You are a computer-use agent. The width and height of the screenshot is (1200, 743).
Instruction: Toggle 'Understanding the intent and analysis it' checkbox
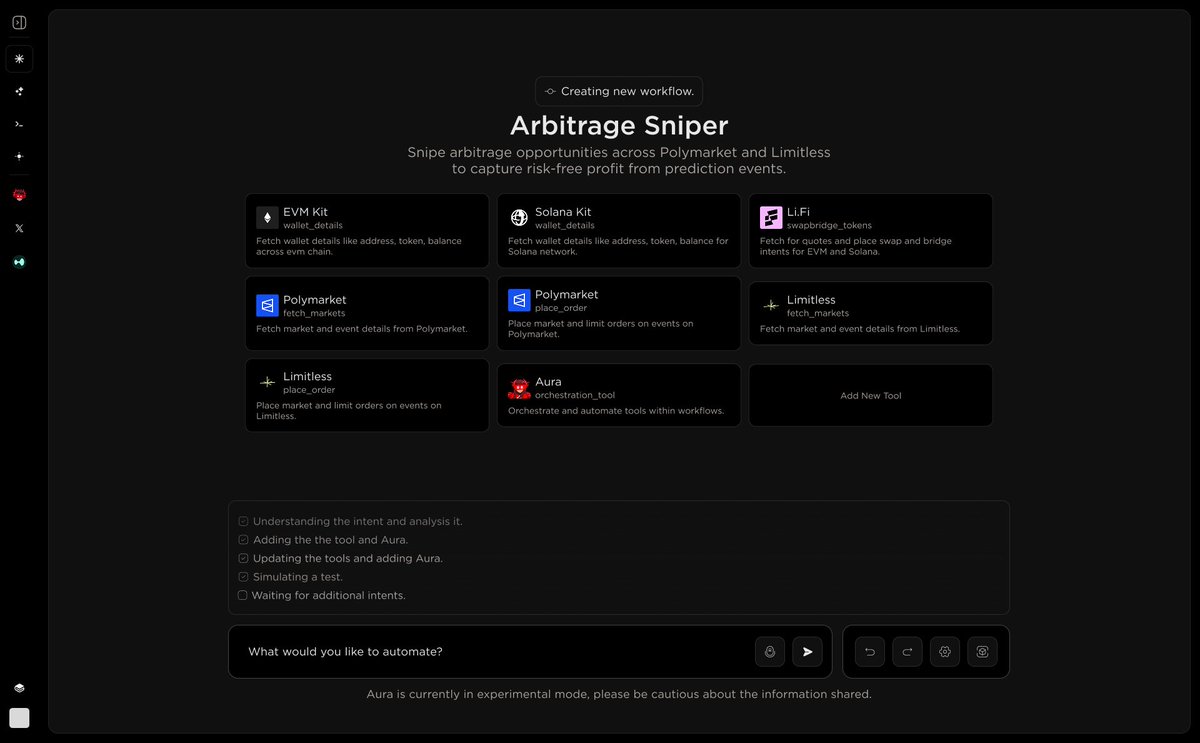(243, 521)
